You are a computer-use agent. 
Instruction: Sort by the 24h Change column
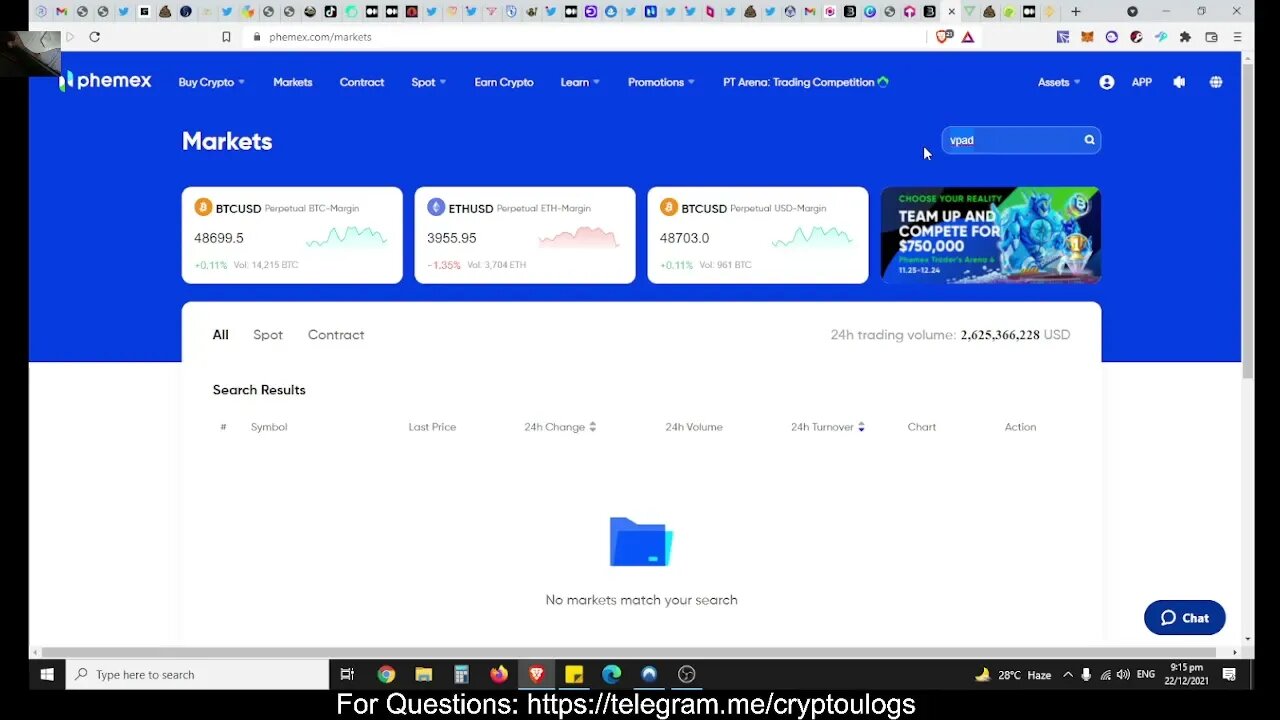click(x=560, y=427)
